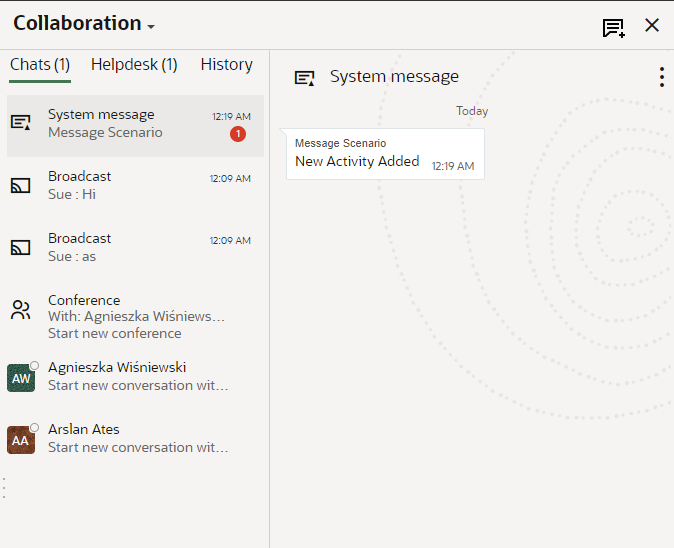
Task: Click the first Broadcast cast icon
Action: click(21, 185)
